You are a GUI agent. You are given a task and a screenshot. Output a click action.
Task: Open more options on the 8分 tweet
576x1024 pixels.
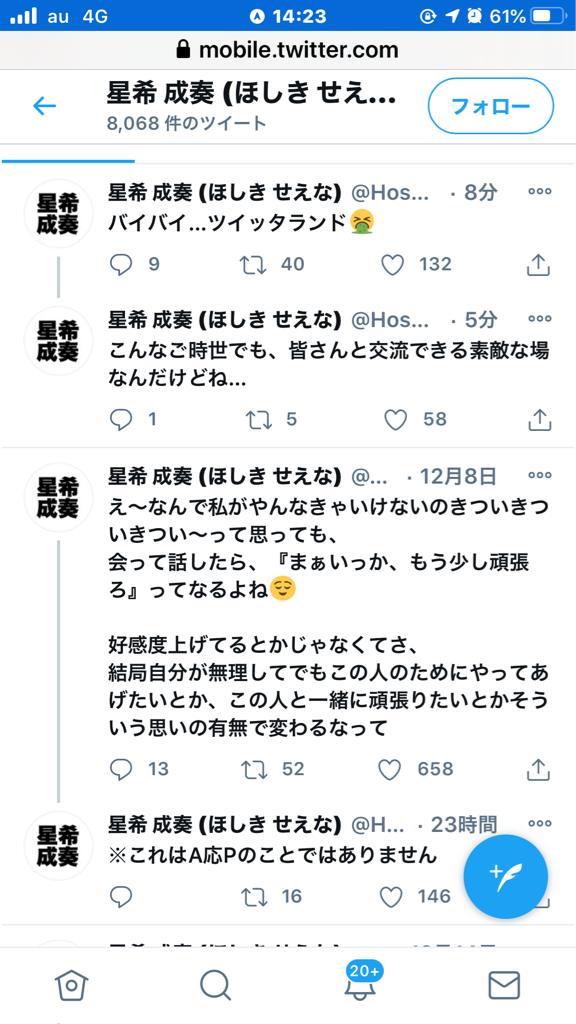(539, 193)
